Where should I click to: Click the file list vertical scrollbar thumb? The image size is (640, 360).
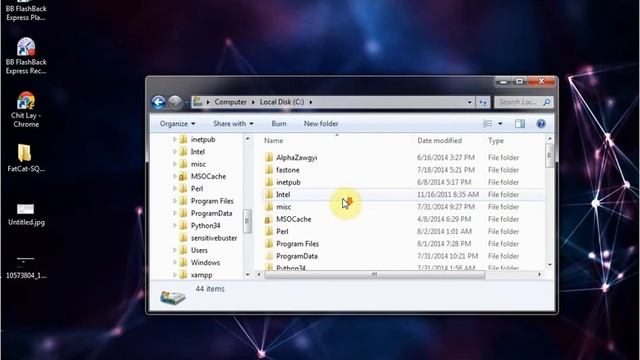(549, 156)
